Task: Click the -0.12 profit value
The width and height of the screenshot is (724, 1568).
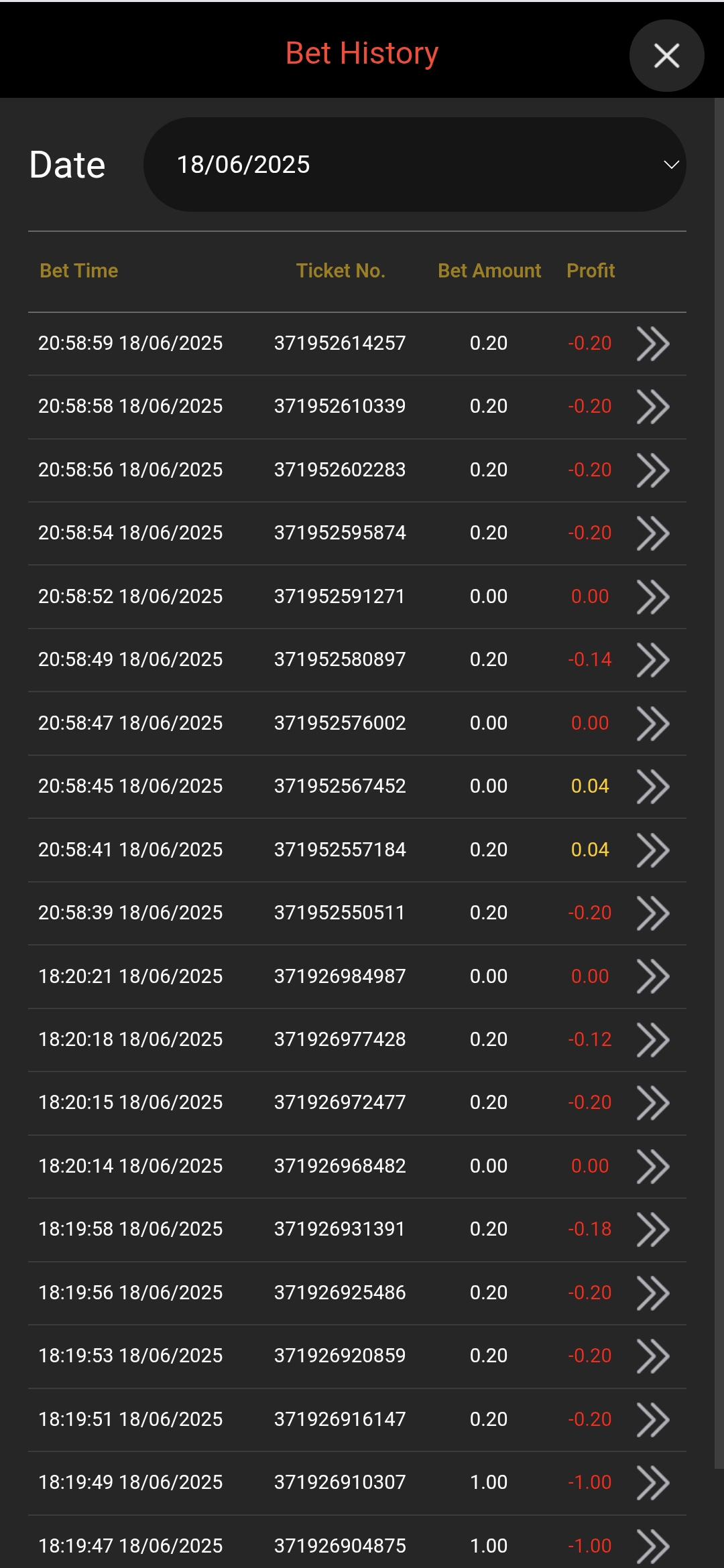Action: coord(590,1039)
